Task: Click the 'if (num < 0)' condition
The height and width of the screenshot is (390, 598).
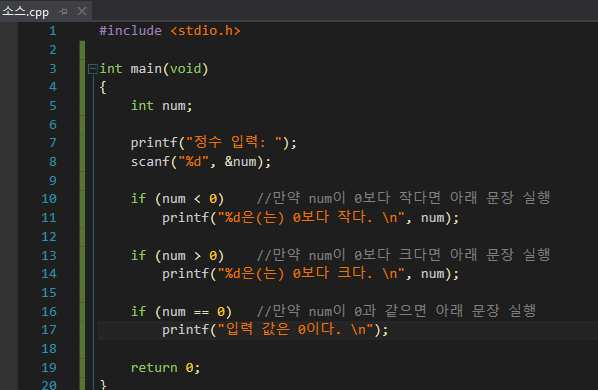Action: click(177, 199)
